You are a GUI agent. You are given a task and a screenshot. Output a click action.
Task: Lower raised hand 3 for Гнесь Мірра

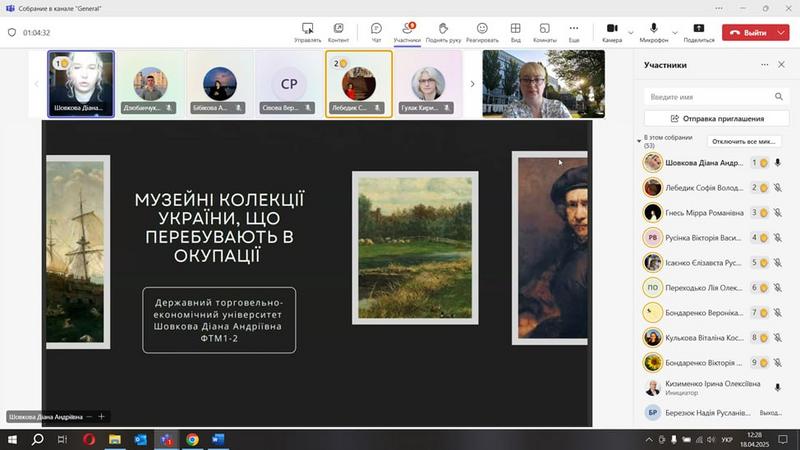coord(759,213)
